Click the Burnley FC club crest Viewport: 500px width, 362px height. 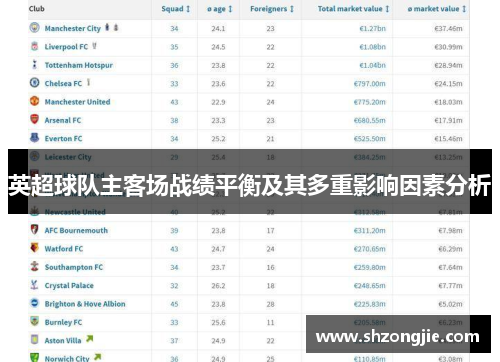(34, 321)
